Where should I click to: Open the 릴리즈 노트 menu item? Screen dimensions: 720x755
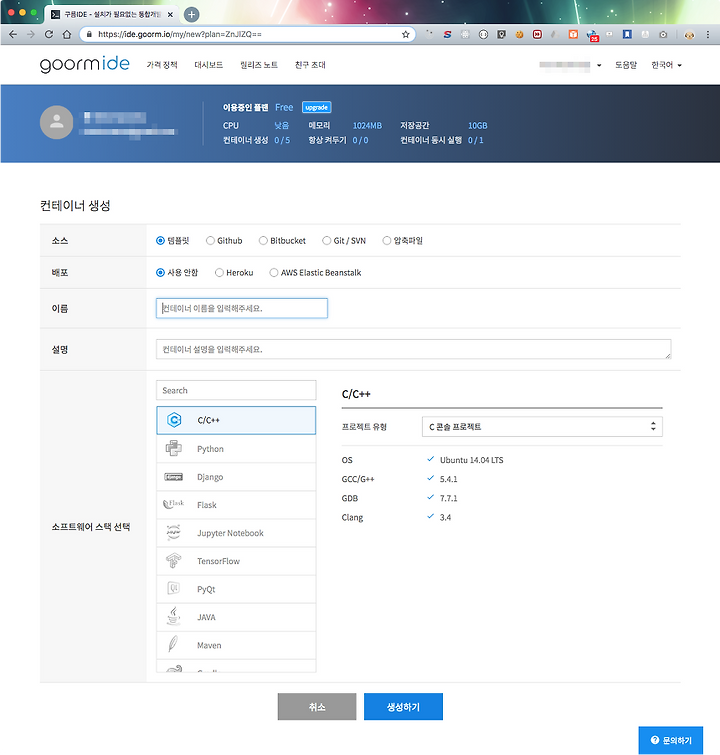pyautogui.click(x=259, y=65)
